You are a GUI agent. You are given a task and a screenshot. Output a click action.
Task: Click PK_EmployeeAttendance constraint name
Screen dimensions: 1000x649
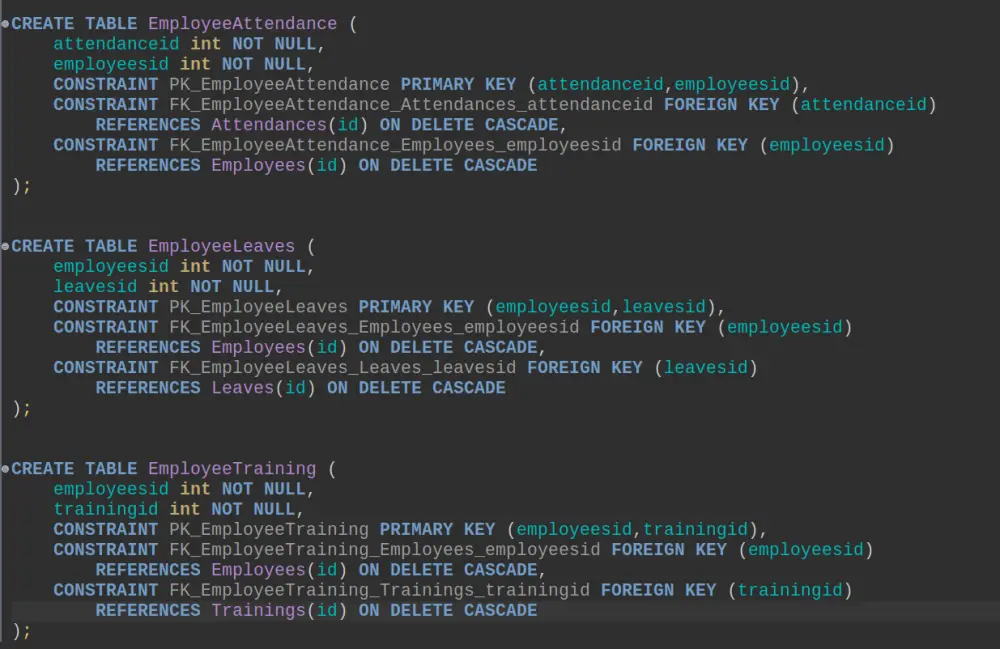[x=279, y=85]
